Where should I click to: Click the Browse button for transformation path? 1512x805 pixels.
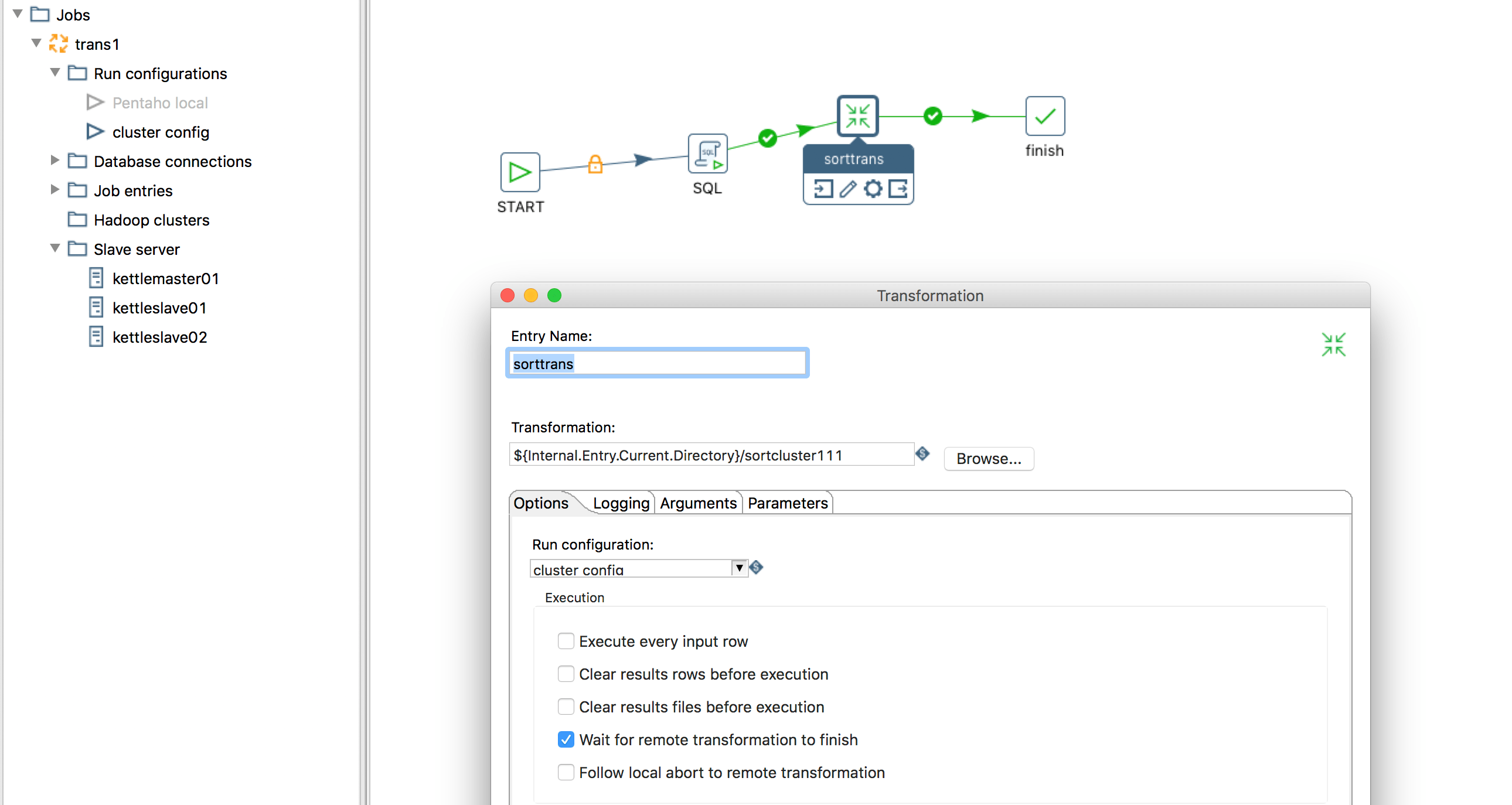[x=989, y=458]
